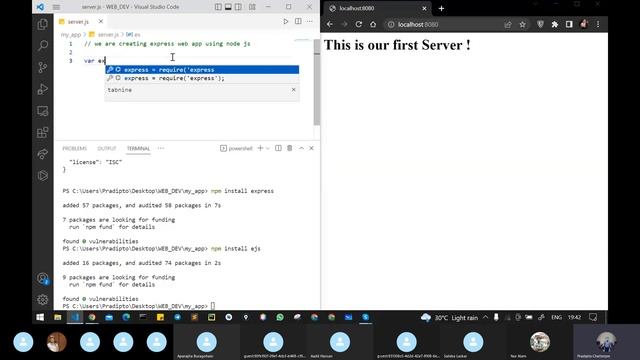Create a new terminal with plus
The width and height of the screenshot is (640, 360).
click(260, 148)
